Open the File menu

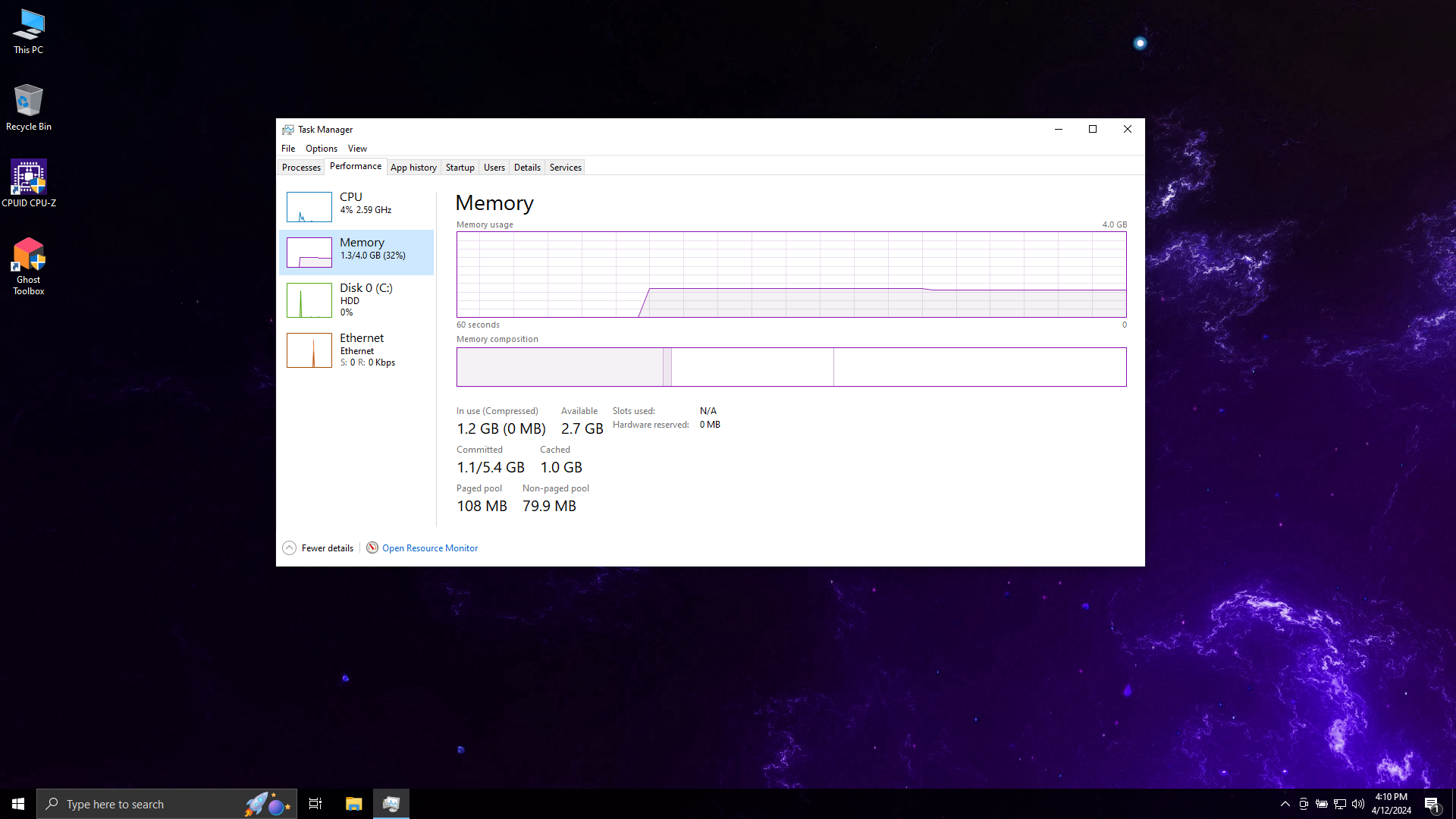[288, 149]
